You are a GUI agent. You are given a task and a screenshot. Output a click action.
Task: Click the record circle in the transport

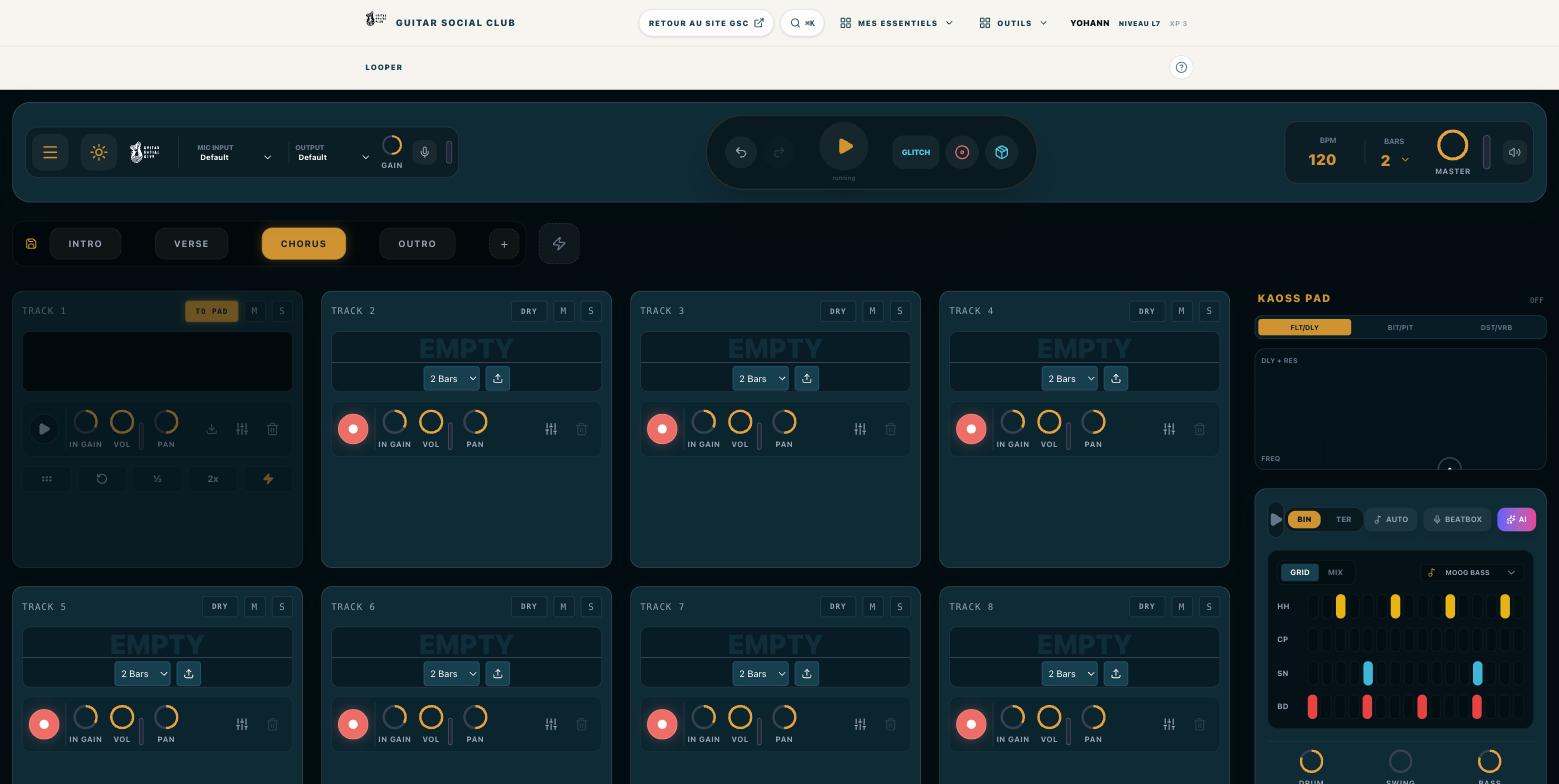point(962,152)
